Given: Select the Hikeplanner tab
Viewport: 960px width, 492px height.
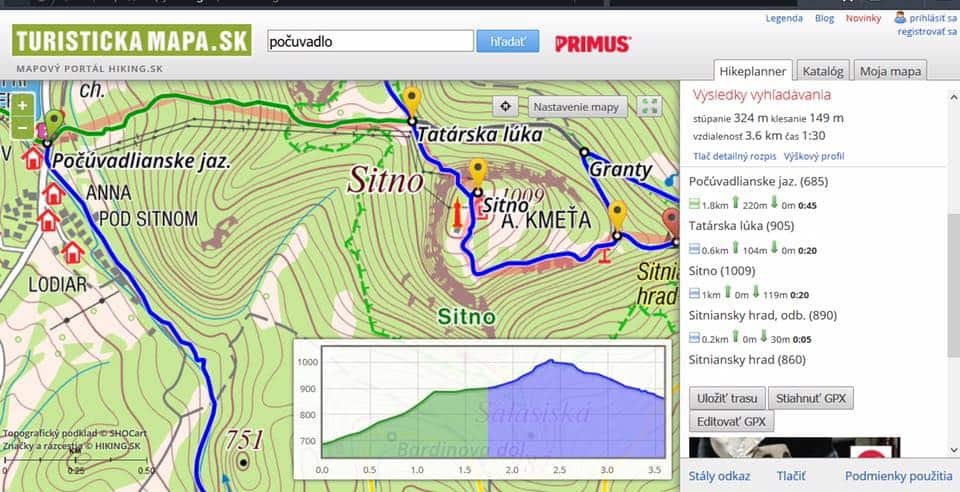Looking at the screenshot, I should [754, 71].
